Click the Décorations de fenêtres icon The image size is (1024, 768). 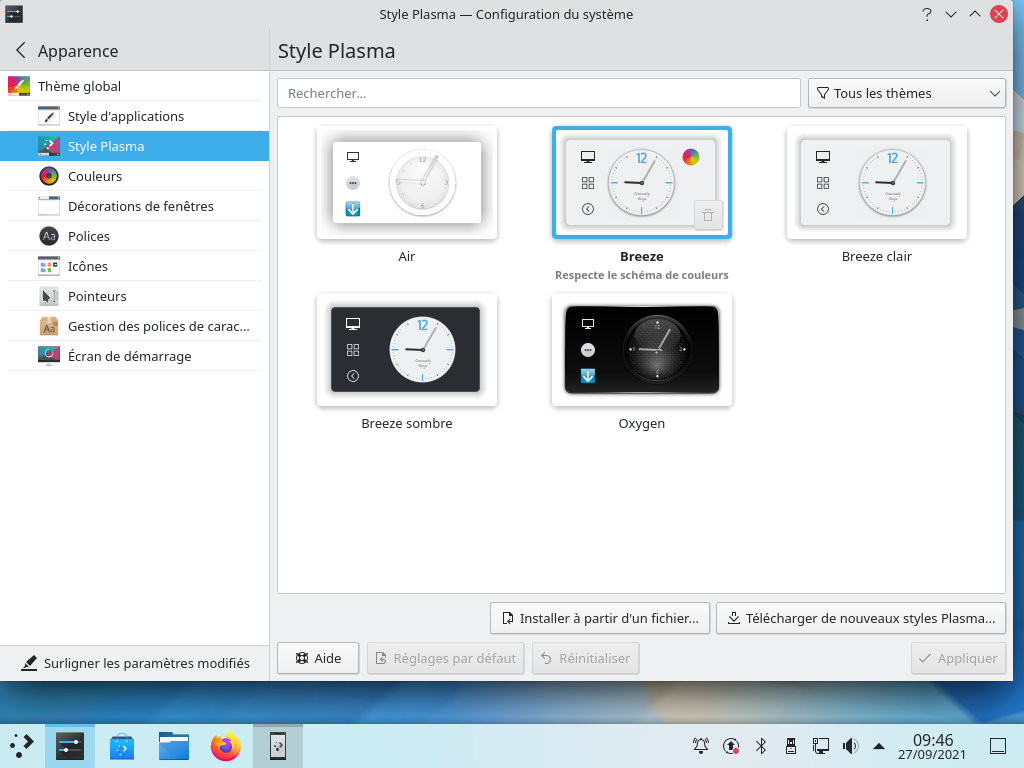click(x=49, y=206)
